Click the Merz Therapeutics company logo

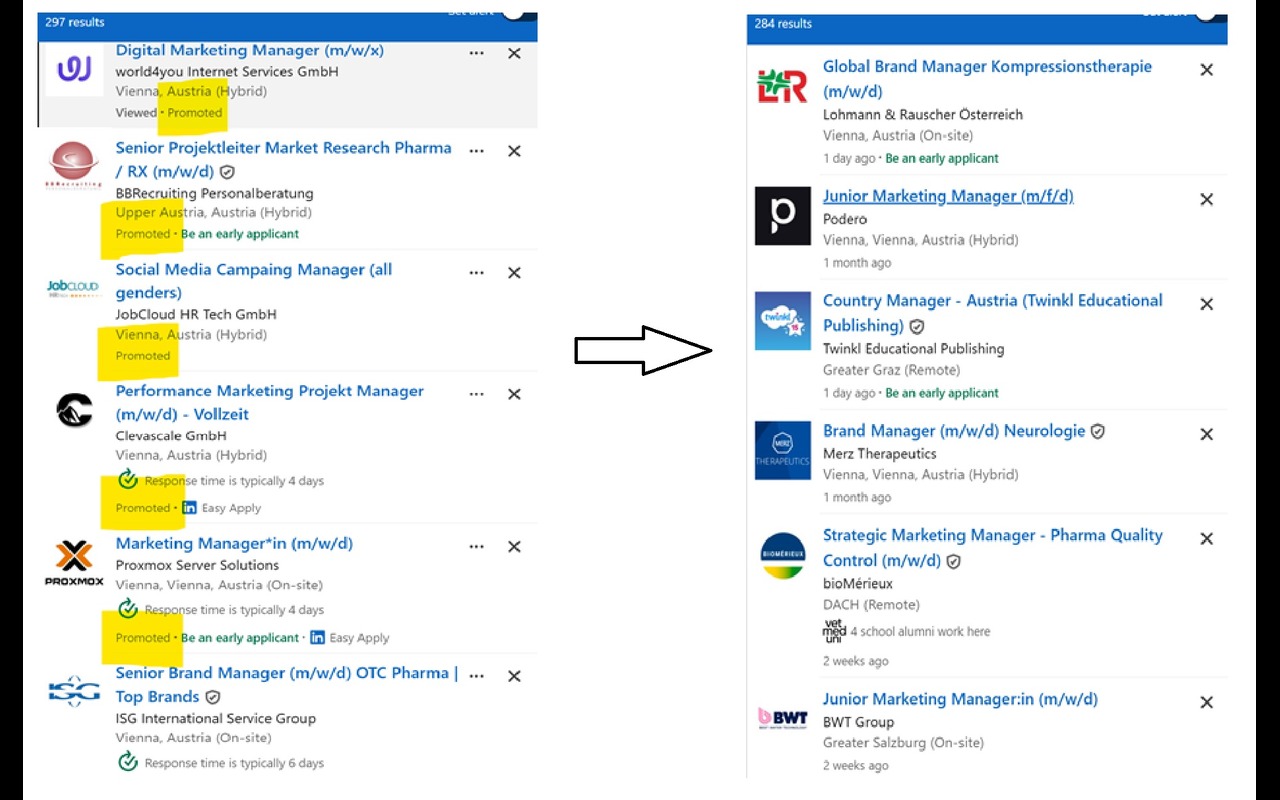(x=782, y=449)
